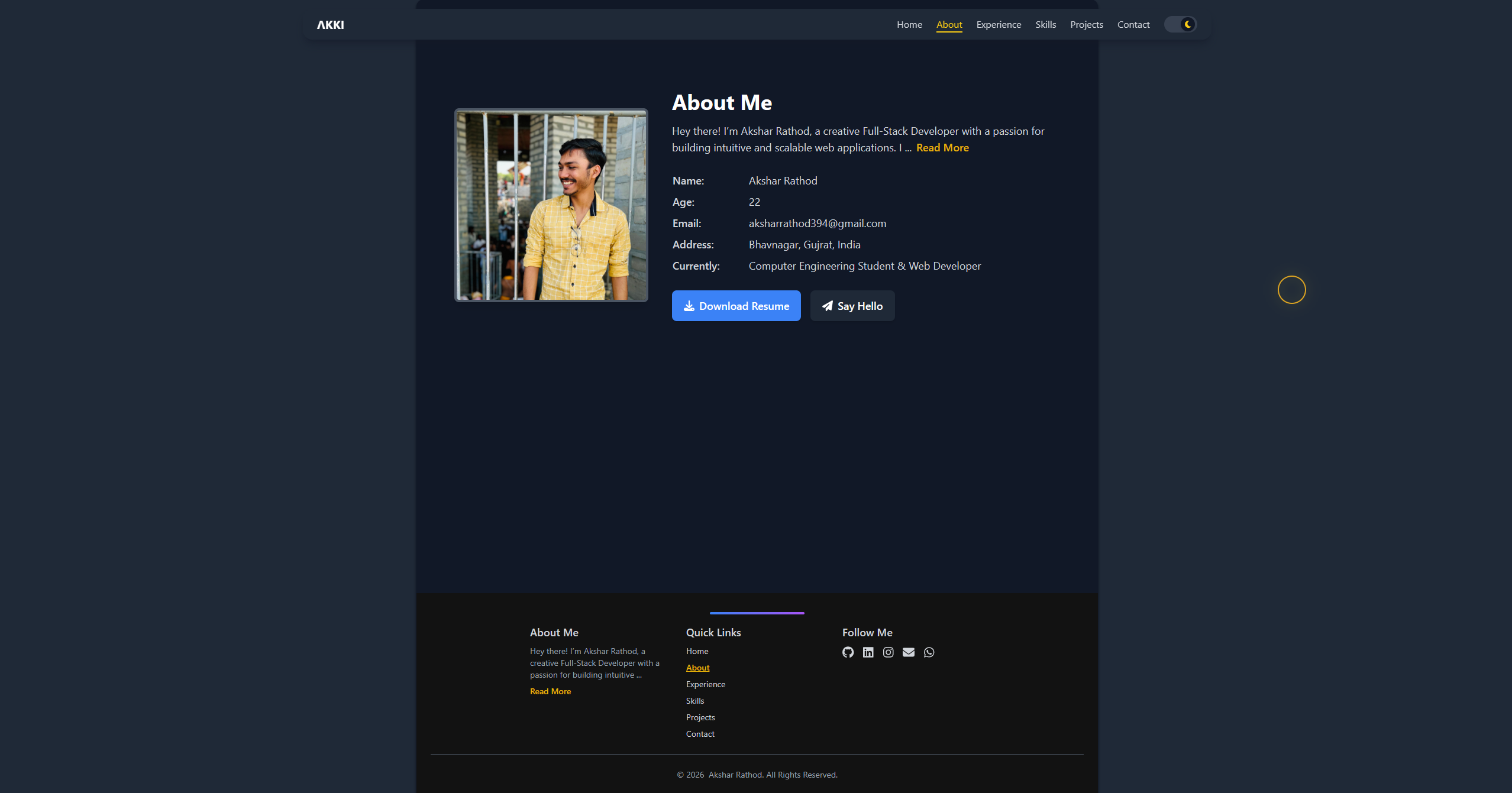Click the 'About Me' main heading
1512x793 pixels.
coord(722,103)
